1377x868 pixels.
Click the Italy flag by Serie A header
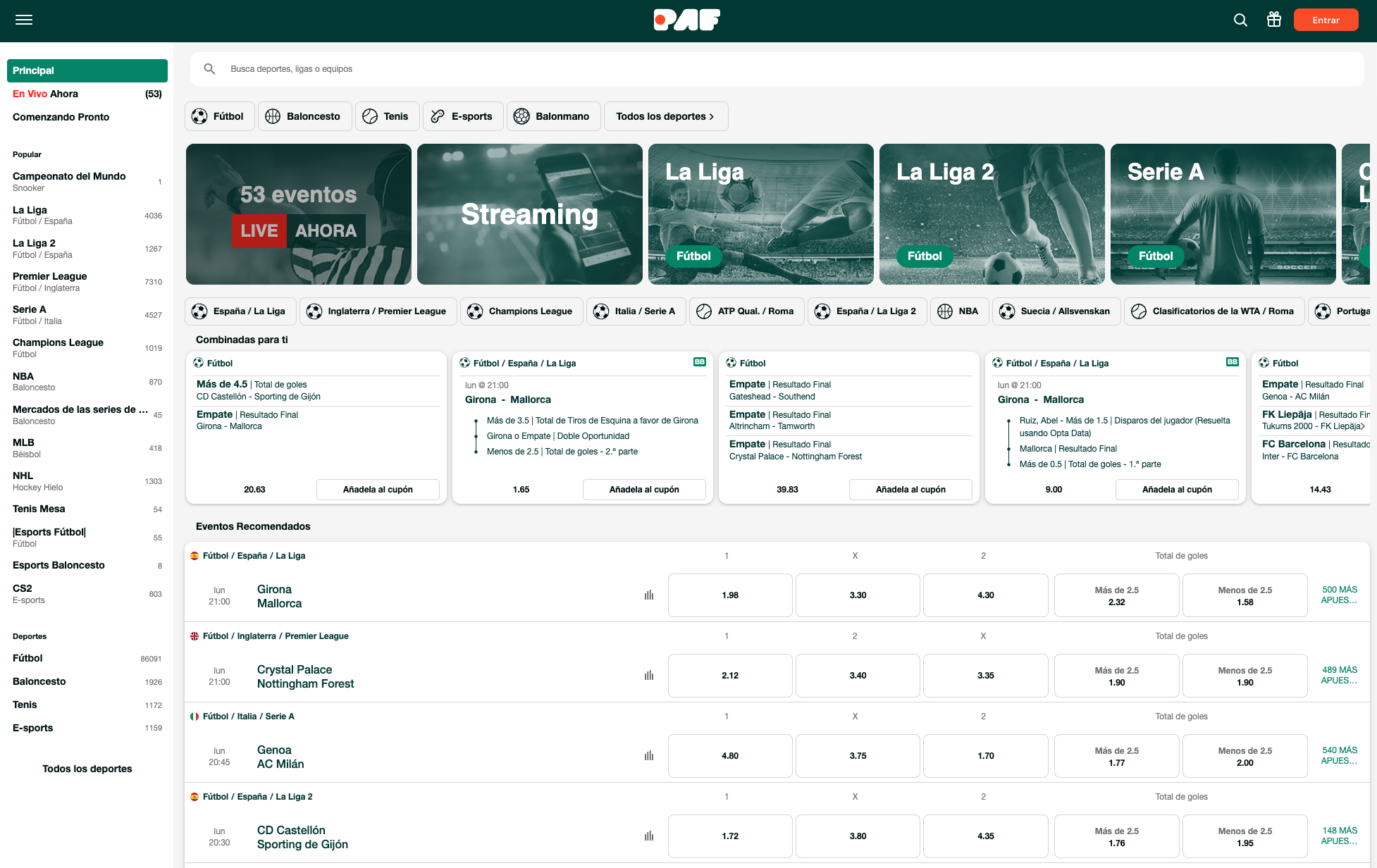(x=194, y=717)
